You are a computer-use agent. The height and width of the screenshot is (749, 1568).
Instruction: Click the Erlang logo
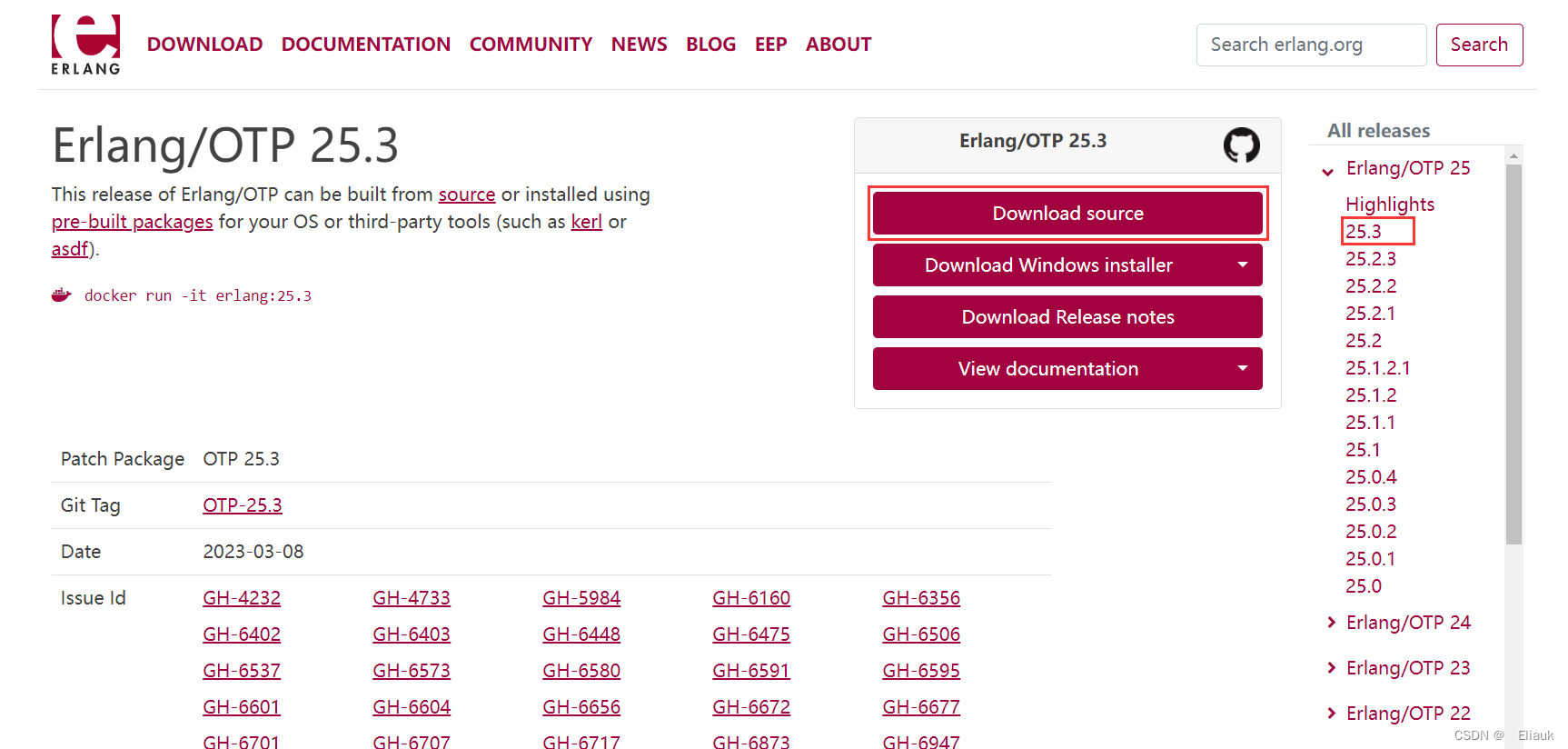[x=85, y=45]
